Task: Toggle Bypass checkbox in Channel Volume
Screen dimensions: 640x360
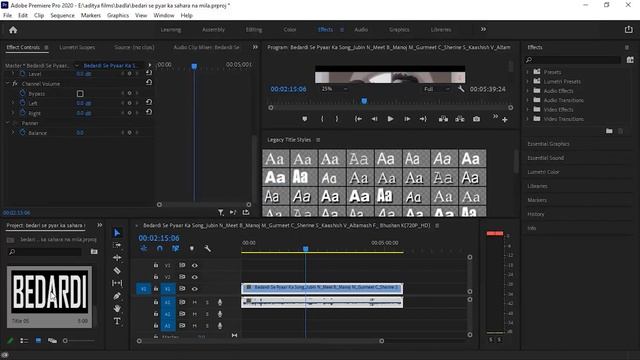Action: [x=80, y=93]
